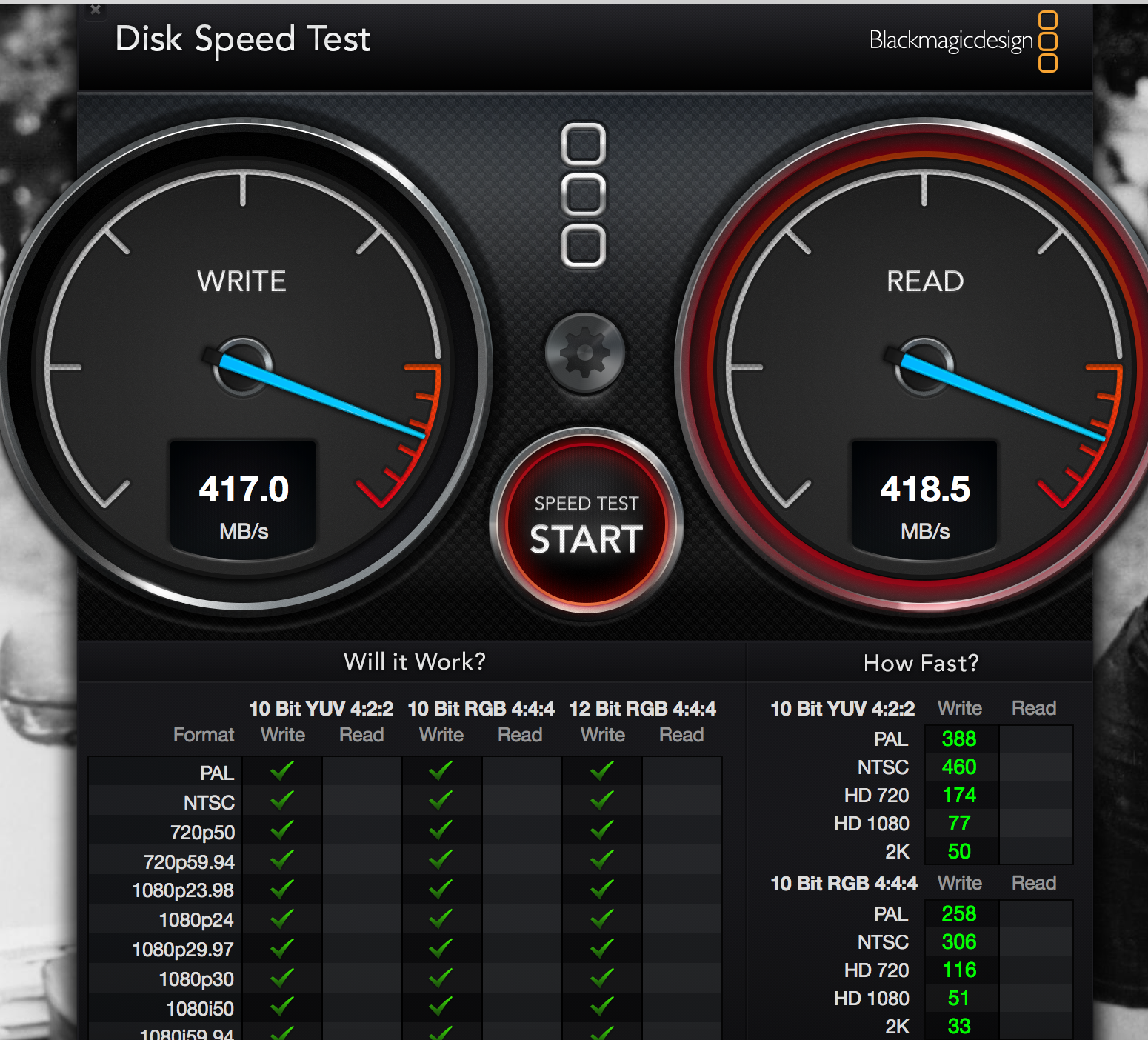Click 2K write value 50
This screenshot has width=1148, height=1040.
click(959, 851)
